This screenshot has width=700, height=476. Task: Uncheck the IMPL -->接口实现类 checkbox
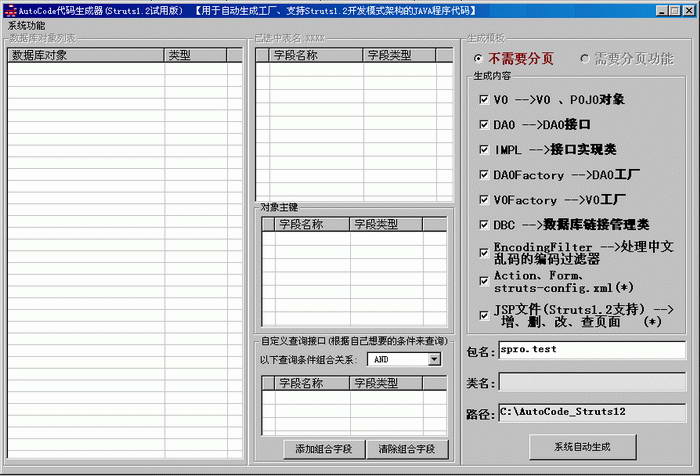pyautogui.click(x=483, y=149)
